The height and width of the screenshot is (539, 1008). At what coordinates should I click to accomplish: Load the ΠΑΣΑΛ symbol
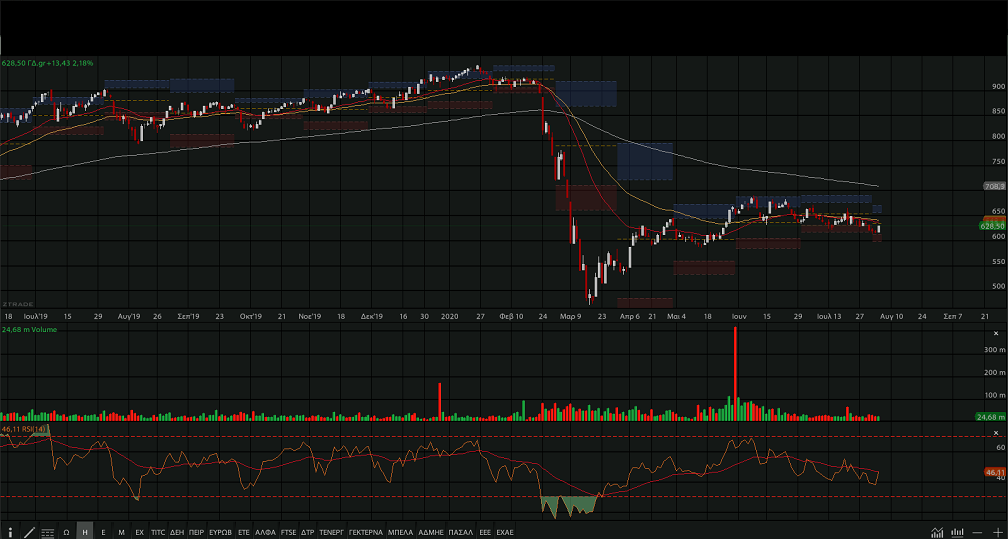click(460, 533)
